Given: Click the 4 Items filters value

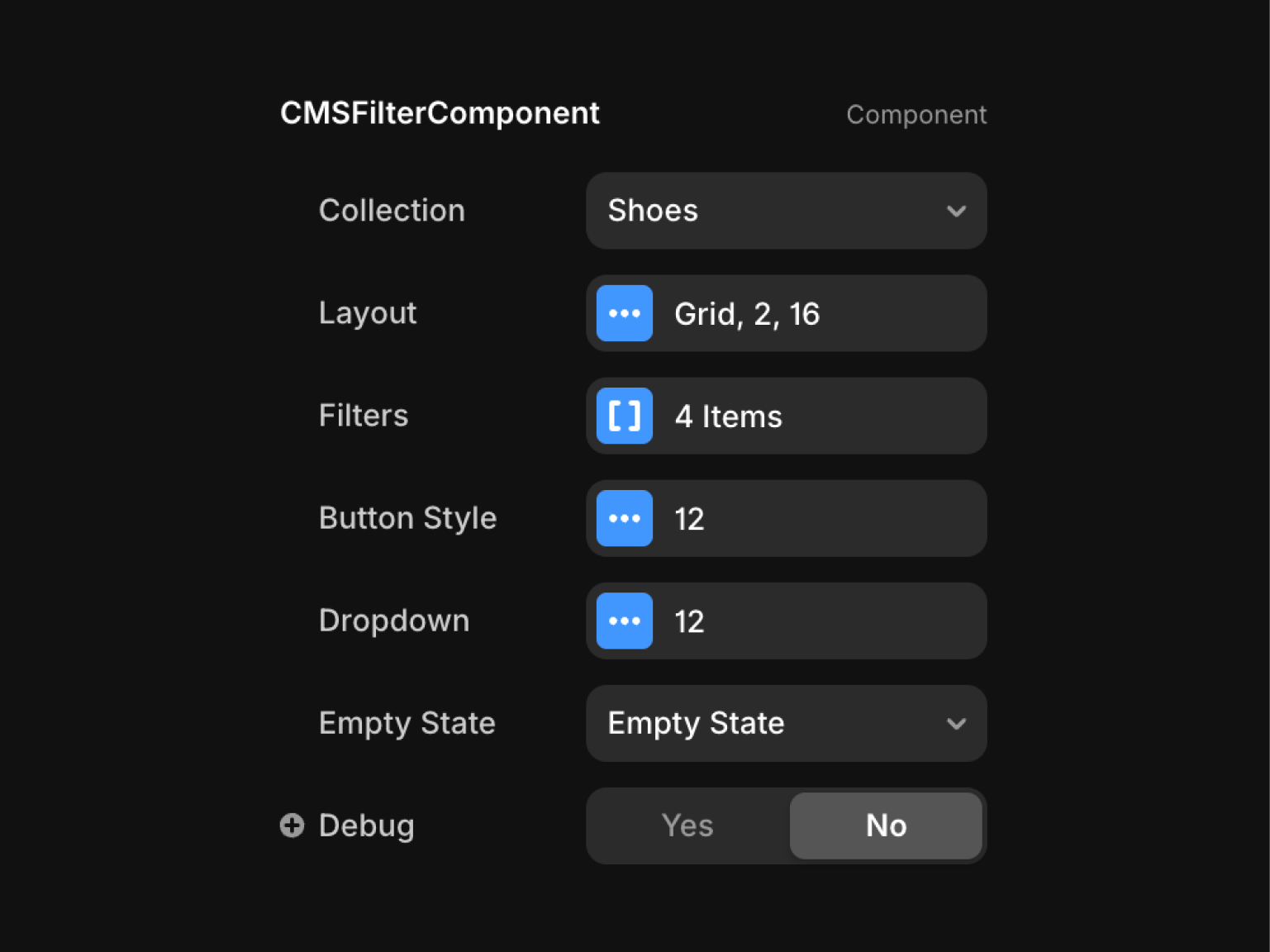Looking at the screenshot, I should click(x=728, y=416).
